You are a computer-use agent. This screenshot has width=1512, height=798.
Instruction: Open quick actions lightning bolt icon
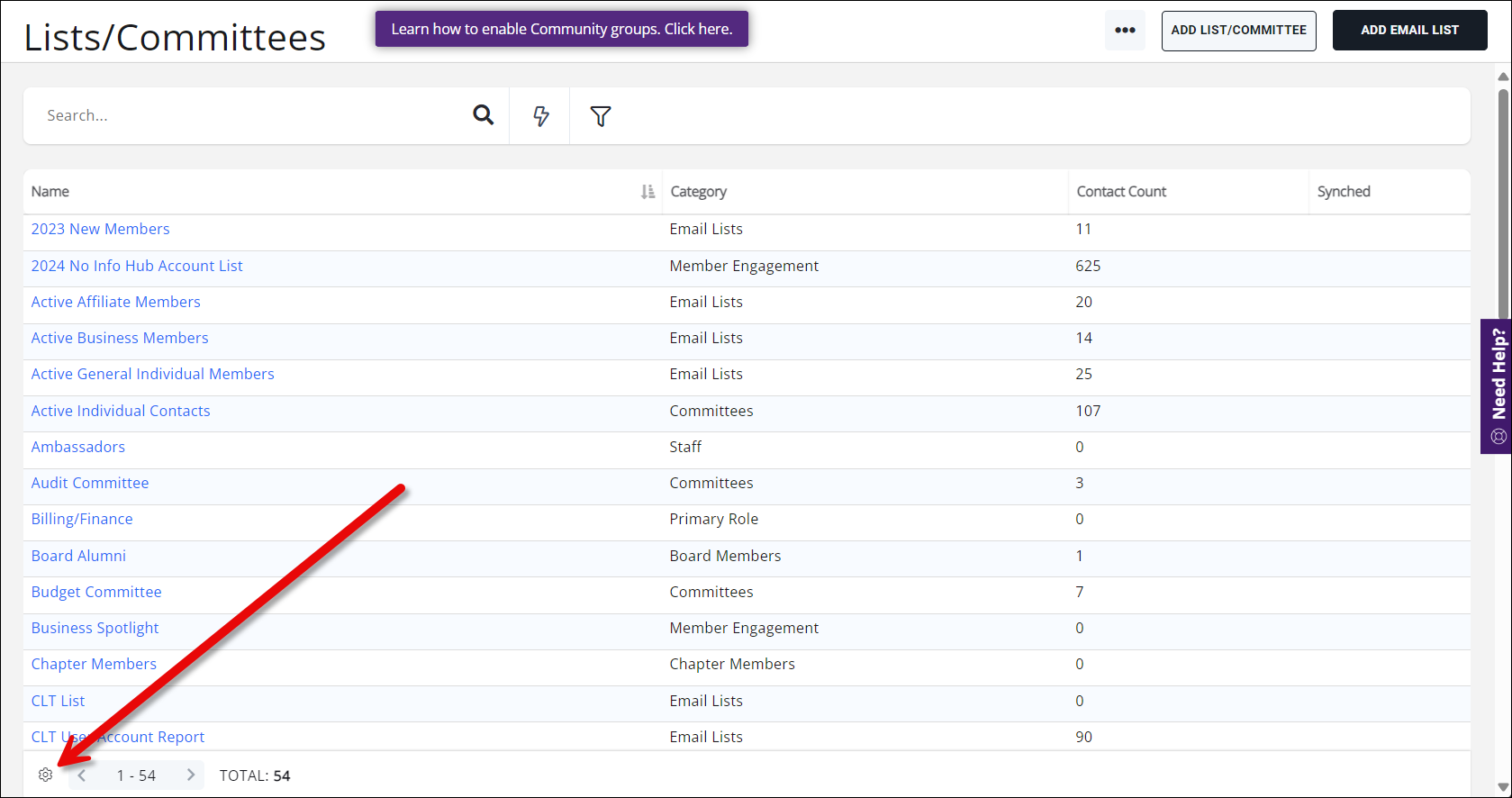[540, 116]
